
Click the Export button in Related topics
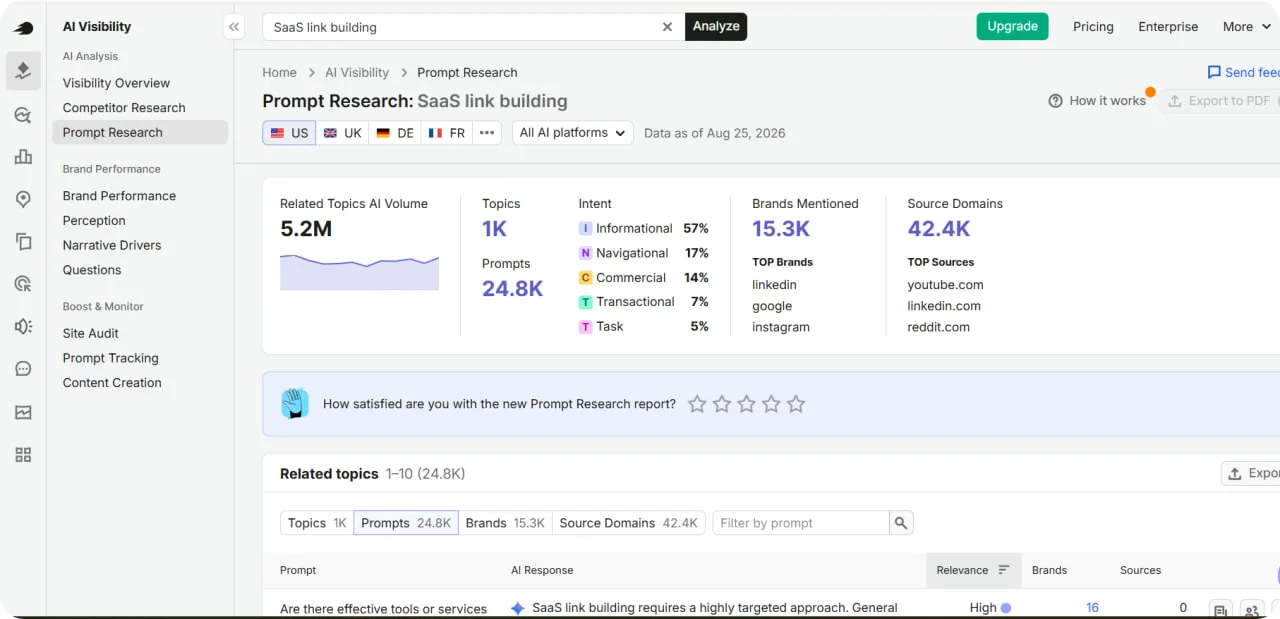(1251, 473)
